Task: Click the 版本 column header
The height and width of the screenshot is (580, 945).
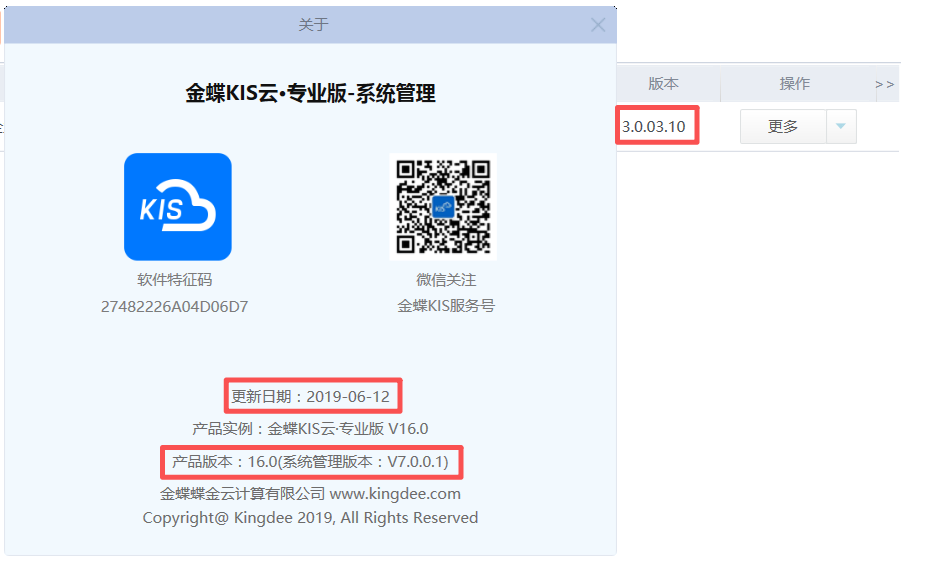Action: (663, 84)
